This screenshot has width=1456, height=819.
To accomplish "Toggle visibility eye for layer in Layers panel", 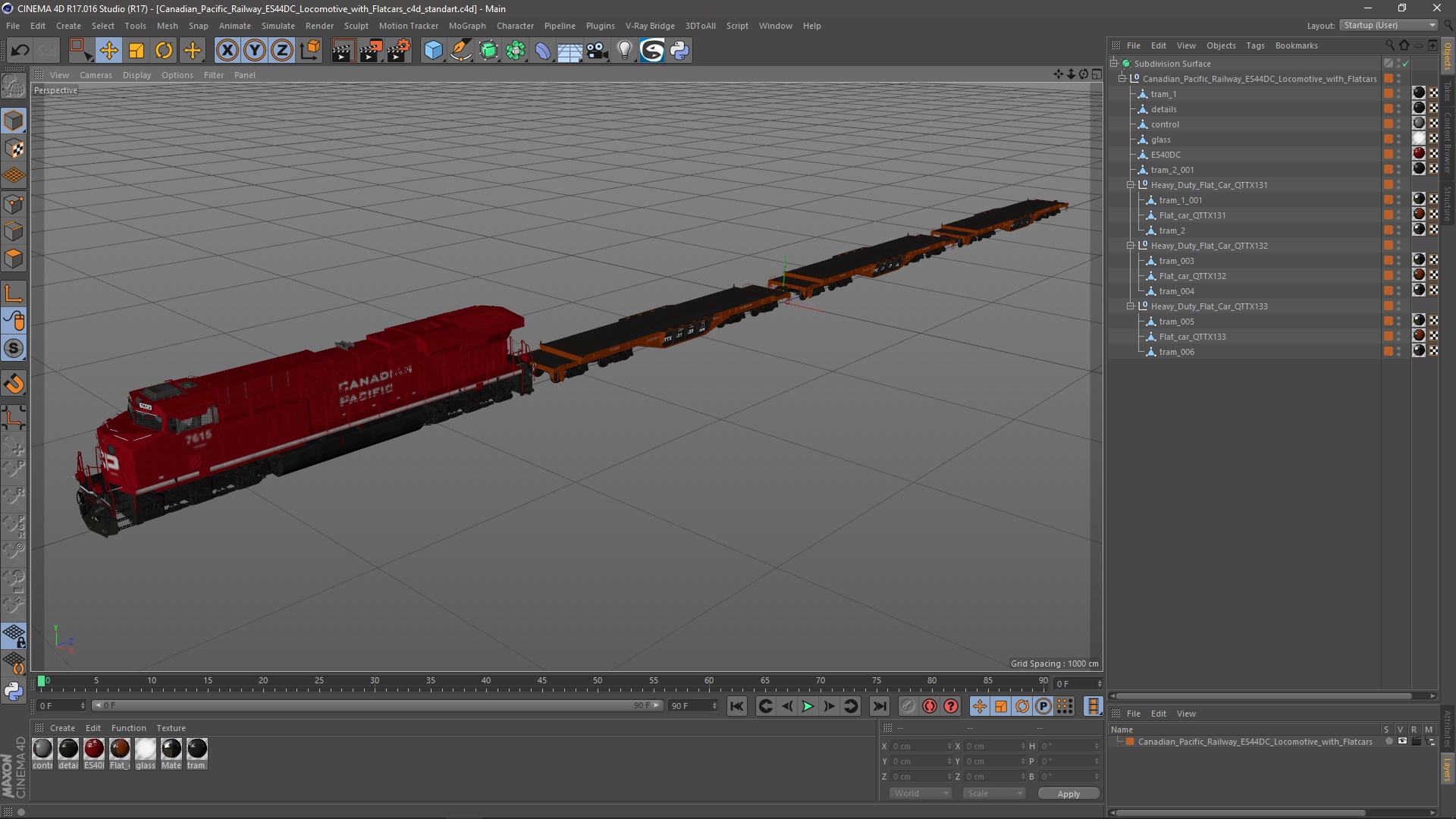I will pyautogui.click(x=1402, y=742).
